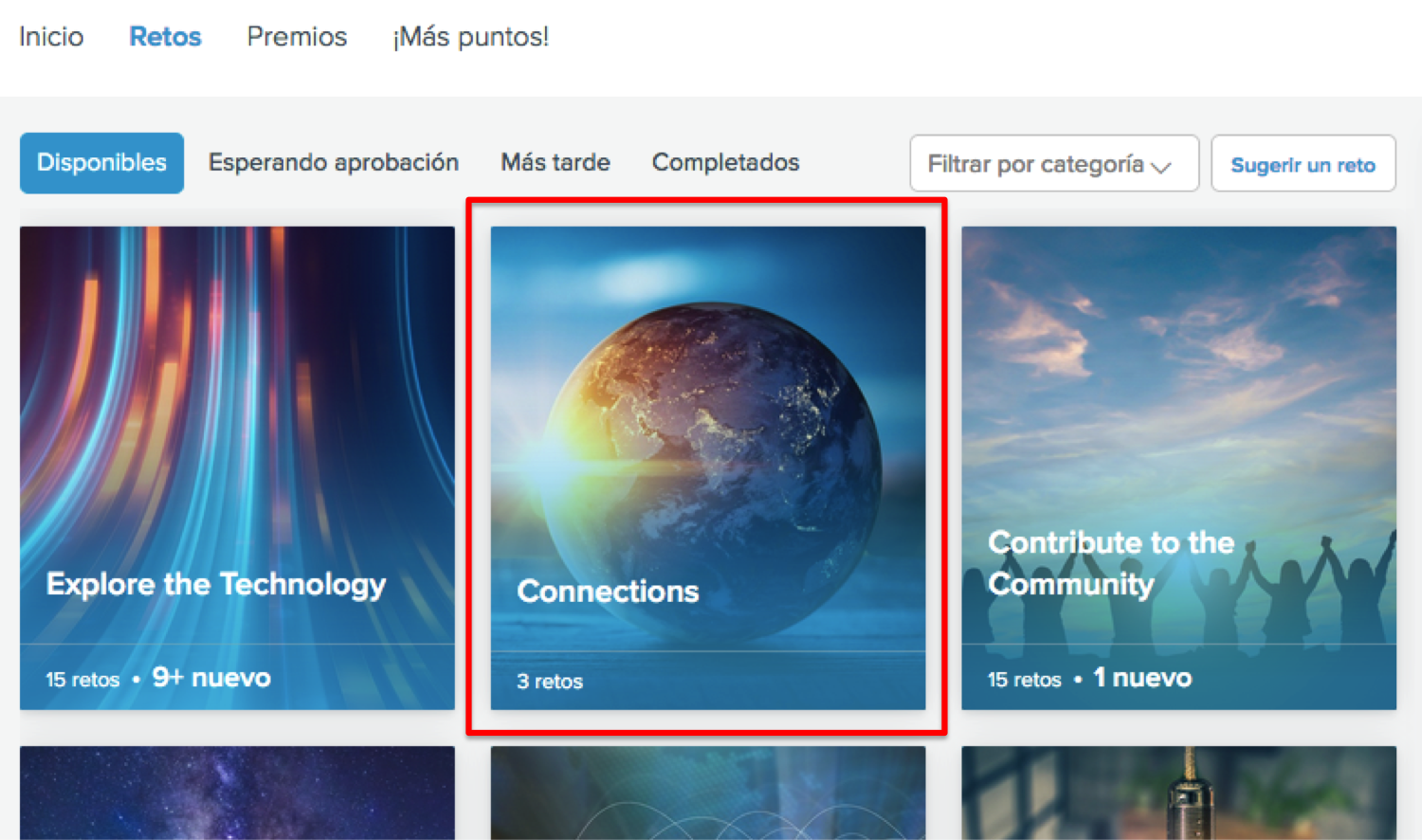
Task: Open the ¡Más puntos! page
Action: (x=470, y=37)
